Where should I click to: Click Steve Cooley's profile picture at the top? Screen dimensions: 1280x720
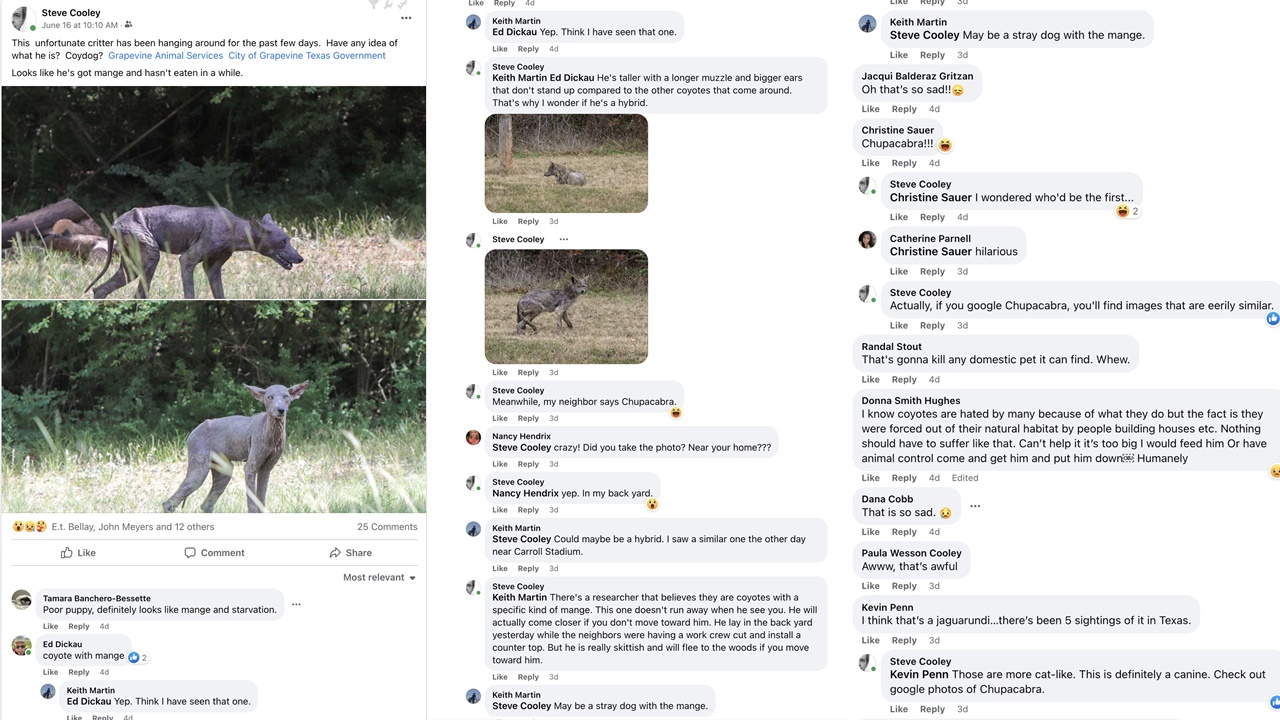point(22,18)
